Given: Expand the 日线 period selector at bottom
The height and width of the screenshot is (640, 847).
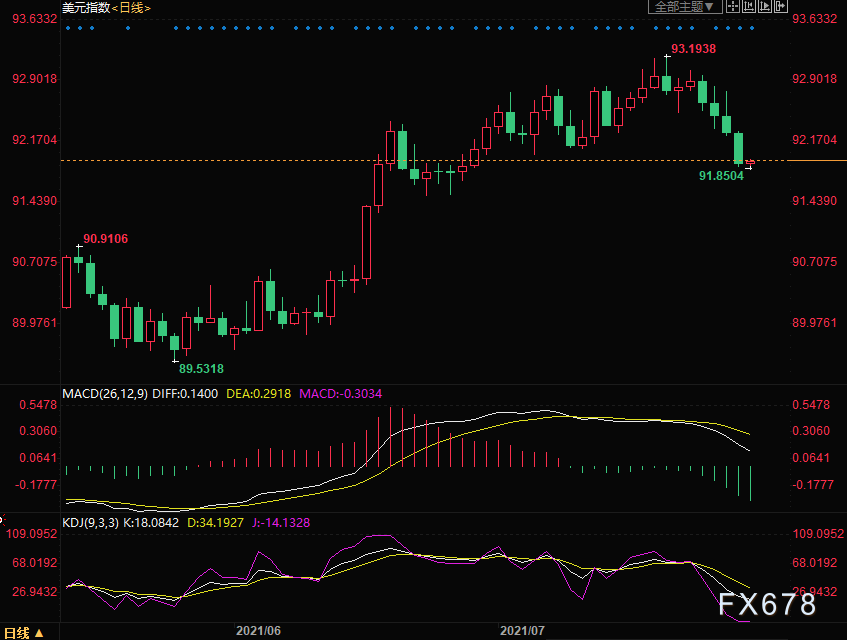Looking at the screenshot, I should 24,632.
